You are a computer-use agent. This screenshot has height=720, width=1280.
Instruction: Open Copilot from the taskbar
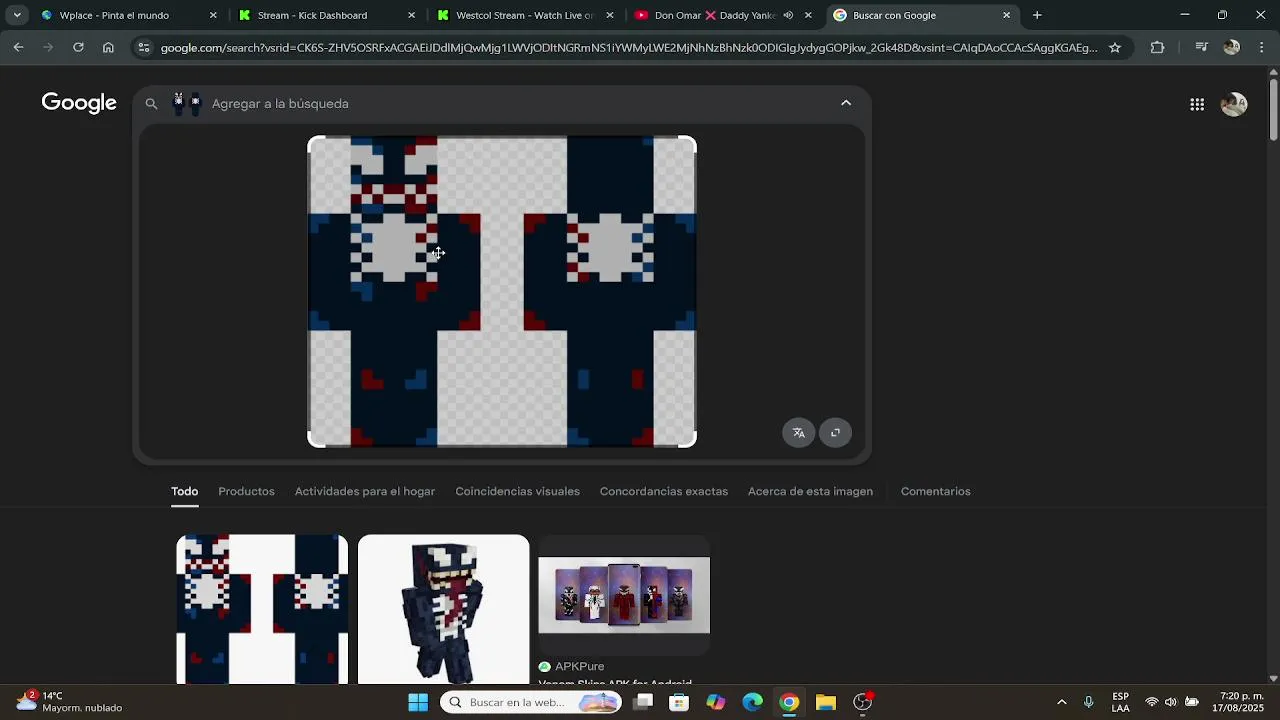click(x=716, y=702)
